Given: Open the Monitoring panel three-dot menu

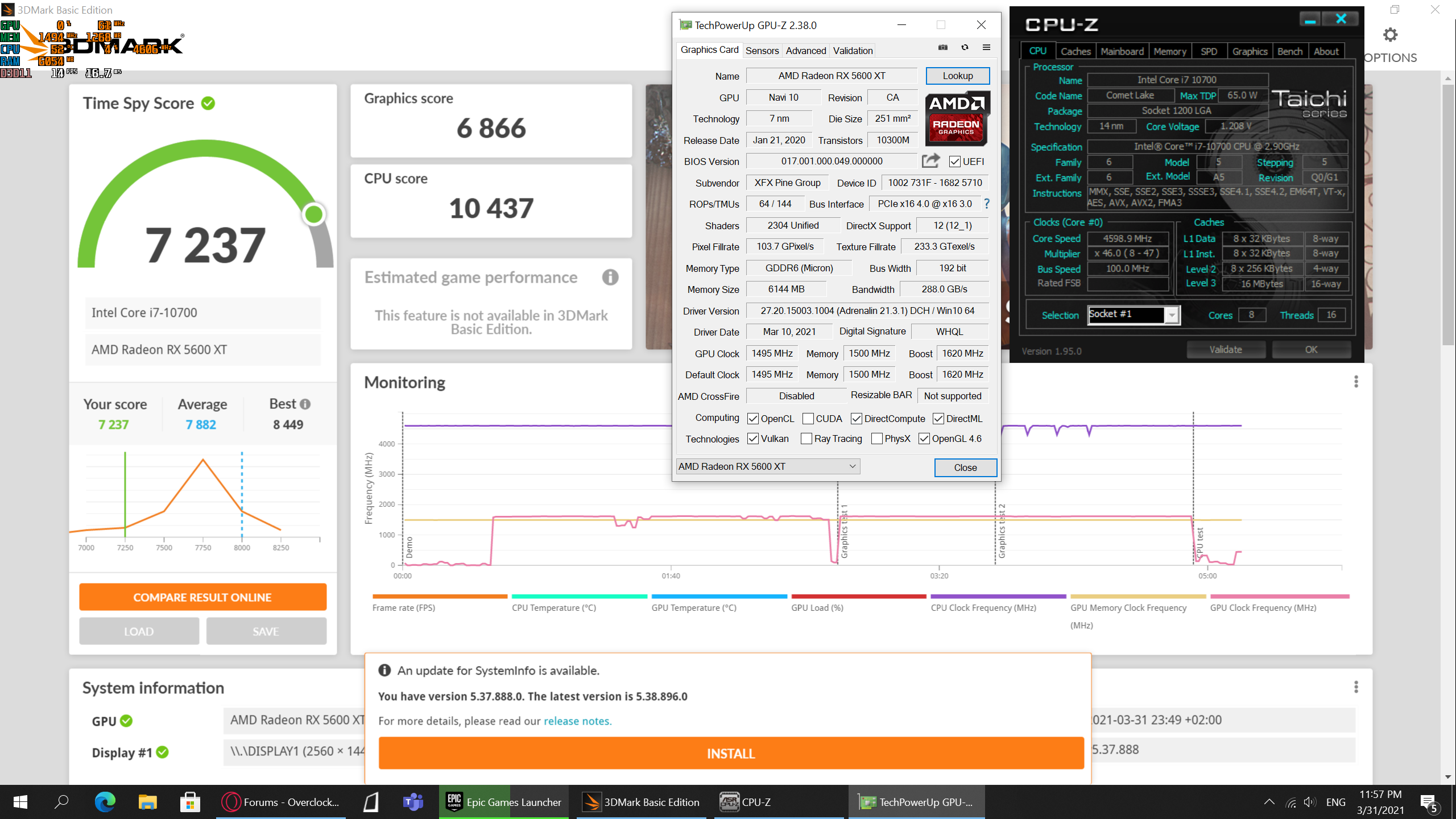Looking at the screenshot, I should pos(1356,382).
